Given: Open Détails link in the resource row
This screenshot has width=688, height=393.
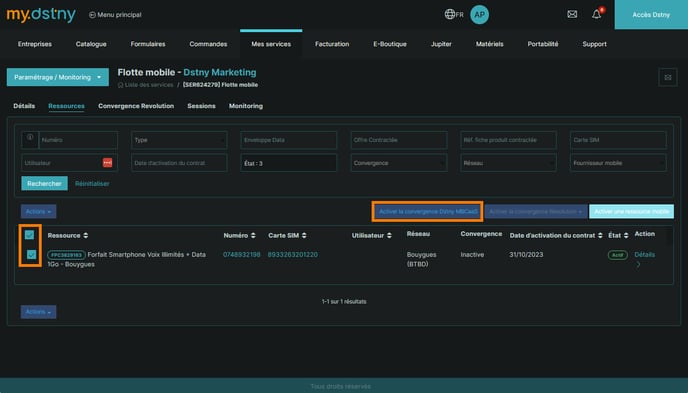Looking at the screenshot, I should pyautogui.click(x=645, y=254).
